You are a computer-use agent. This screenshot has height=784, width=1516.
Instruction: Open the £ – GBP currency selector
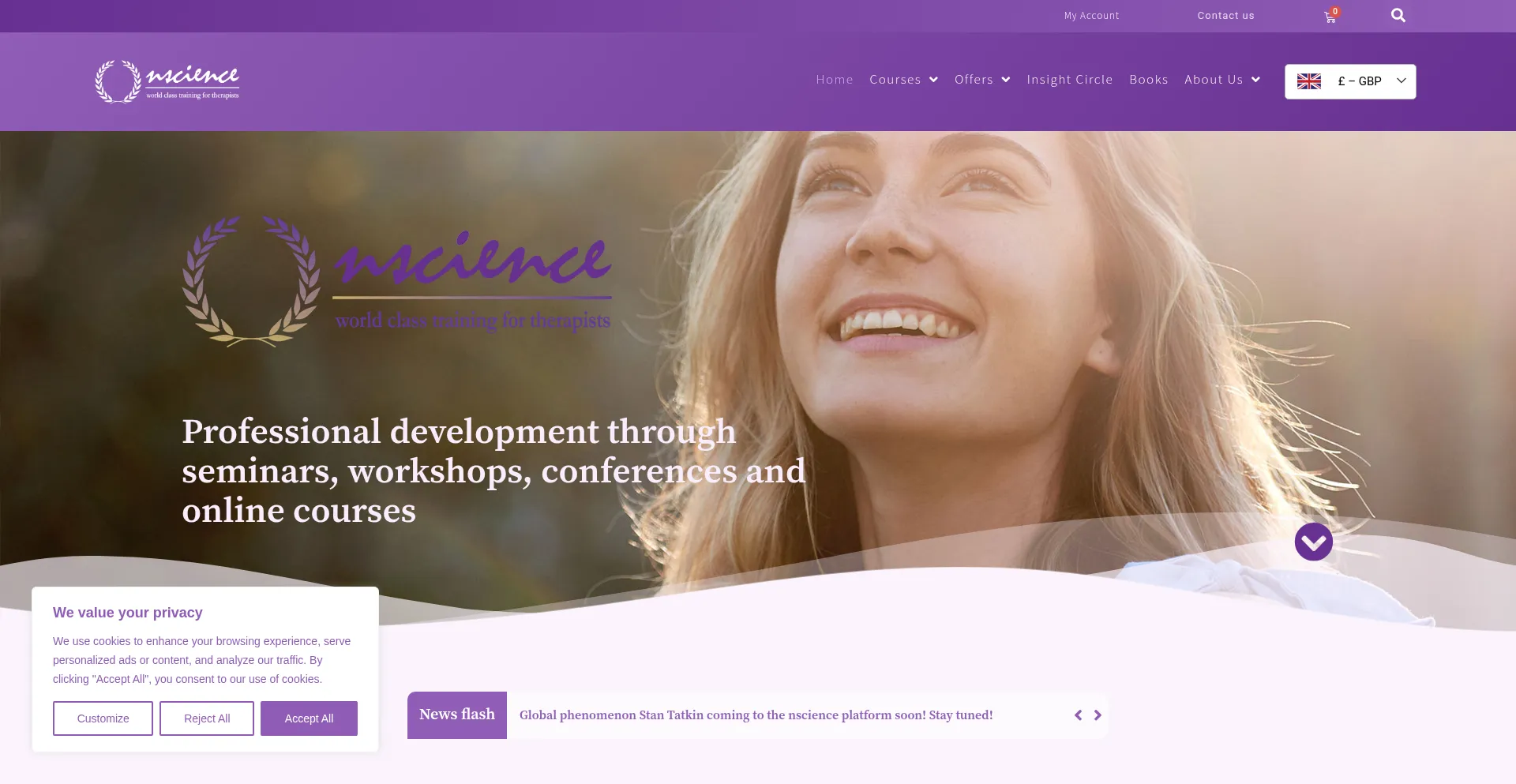[x=1350, y=81]
